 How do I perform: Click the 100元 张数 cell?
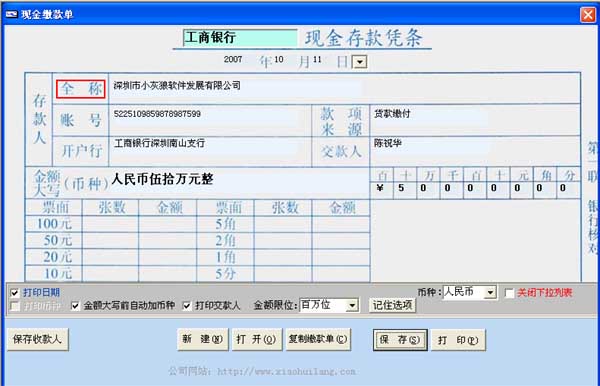point(111,224)
